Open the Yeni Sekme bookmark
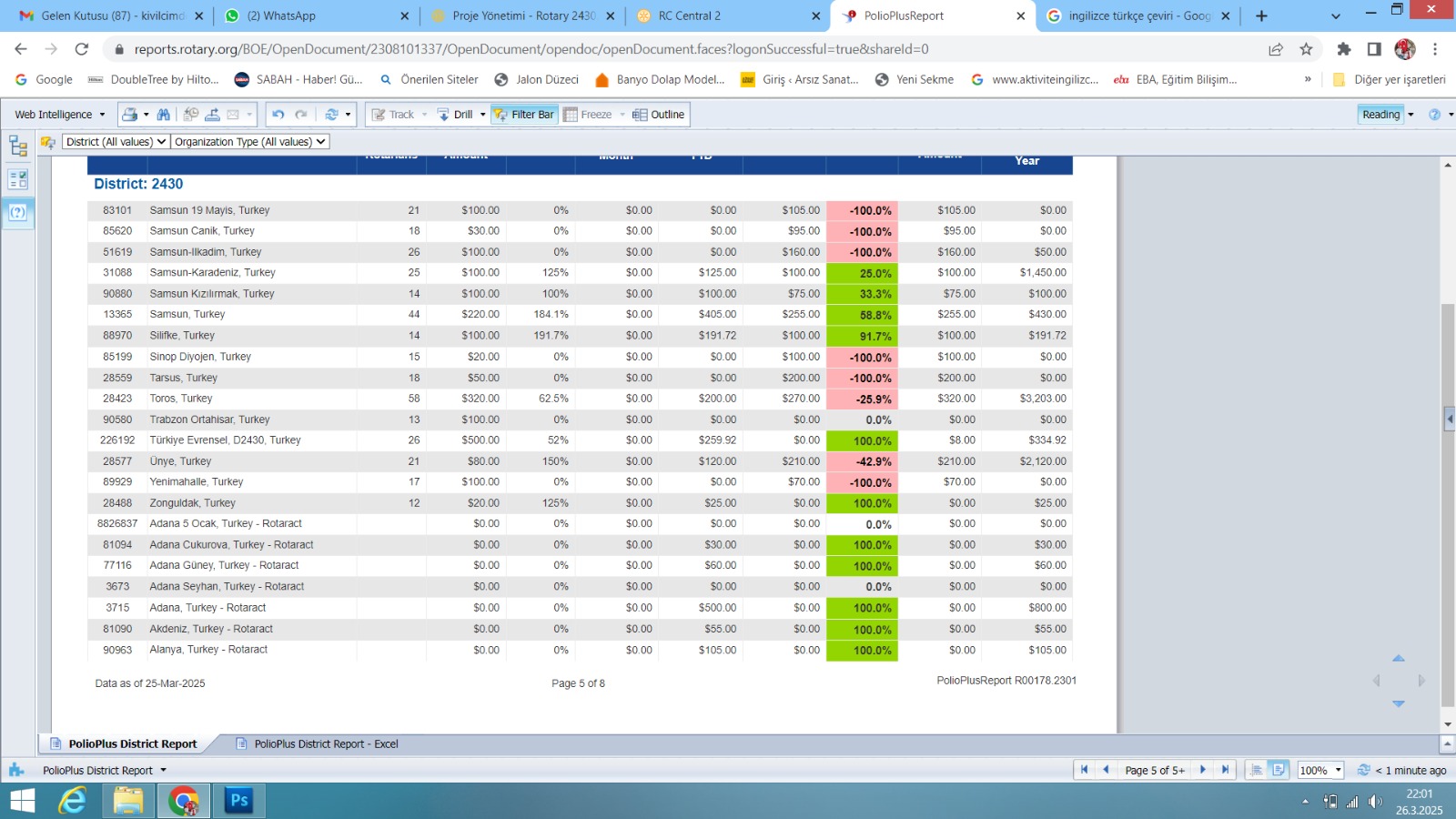 point(915,79)
